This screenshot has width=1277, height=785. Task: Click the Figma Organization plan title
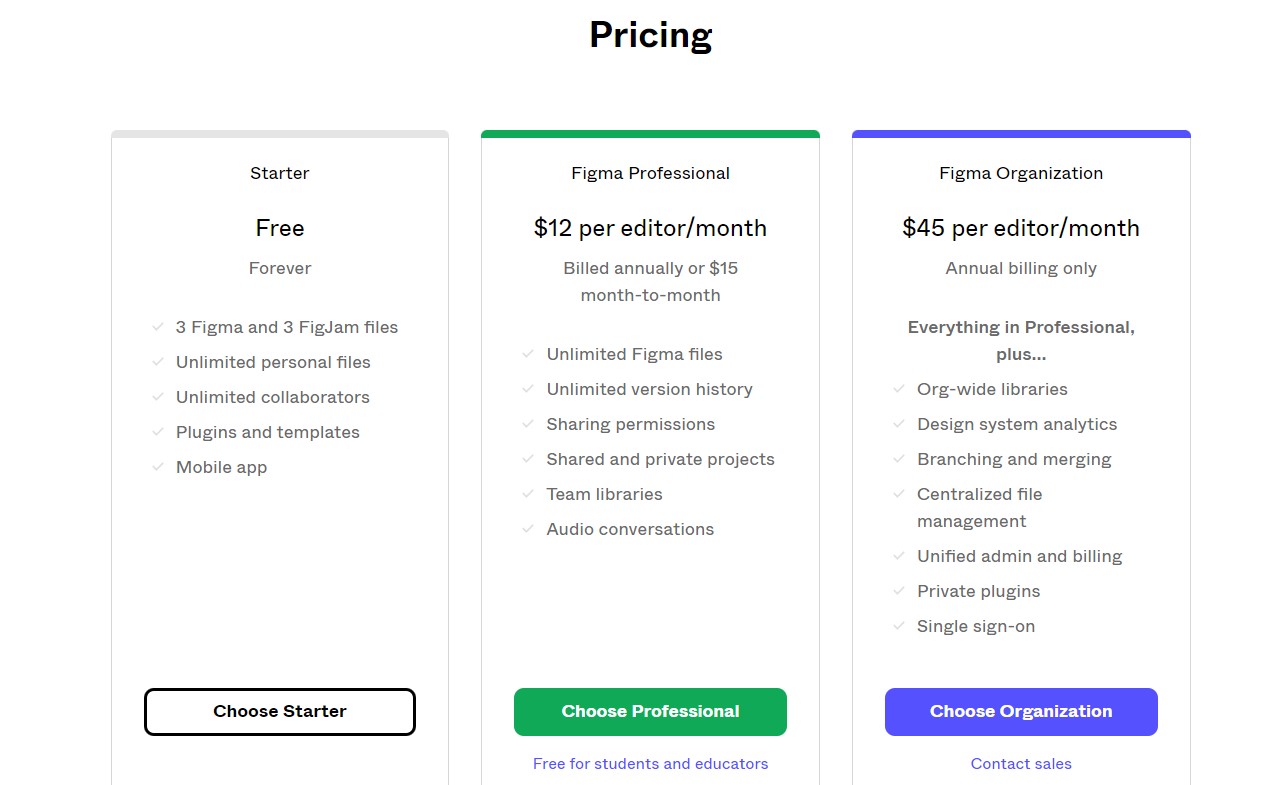pyautogui.click(x=1021, y=173)
